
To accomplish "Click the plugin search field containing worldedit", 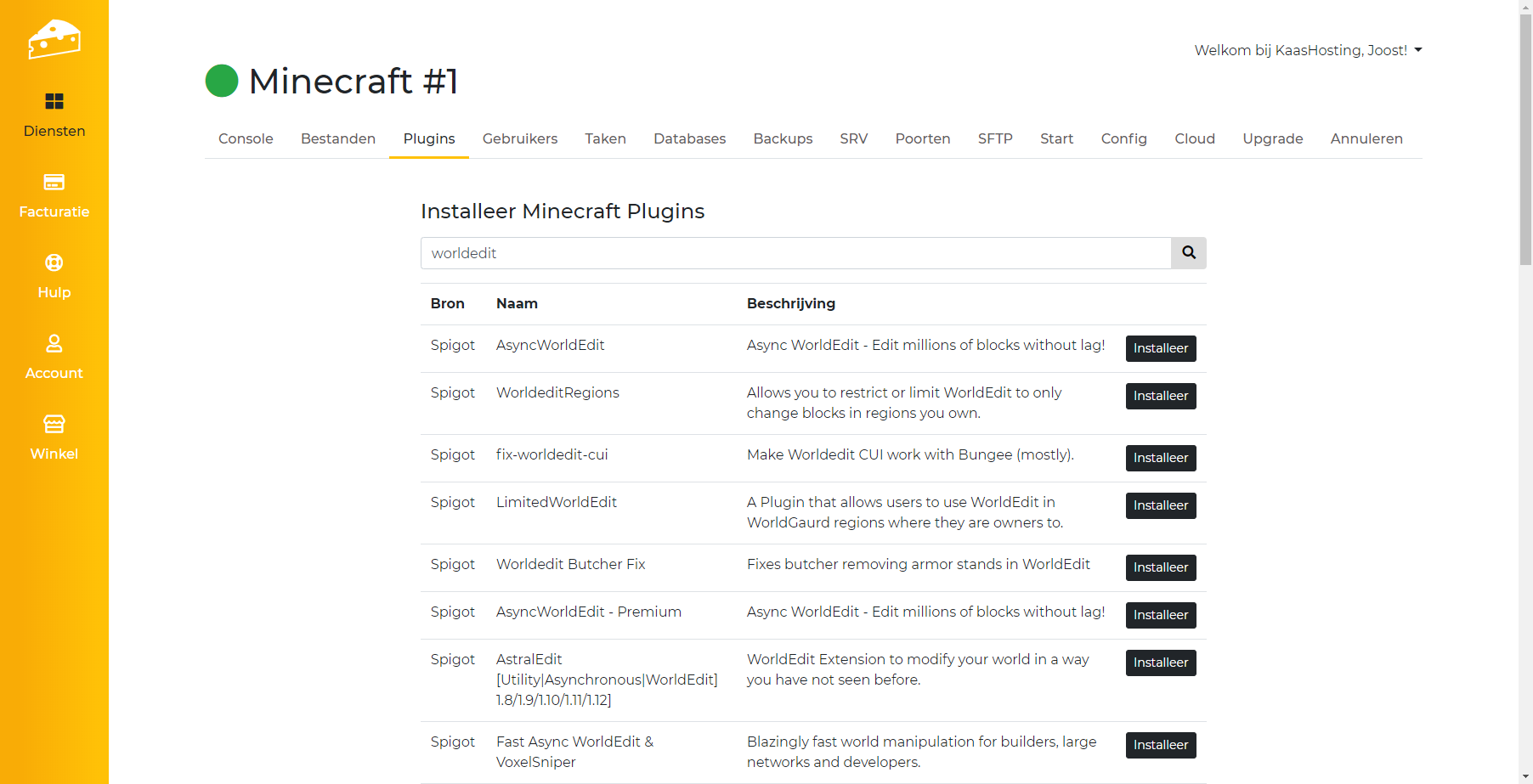I will coord(795,253).
